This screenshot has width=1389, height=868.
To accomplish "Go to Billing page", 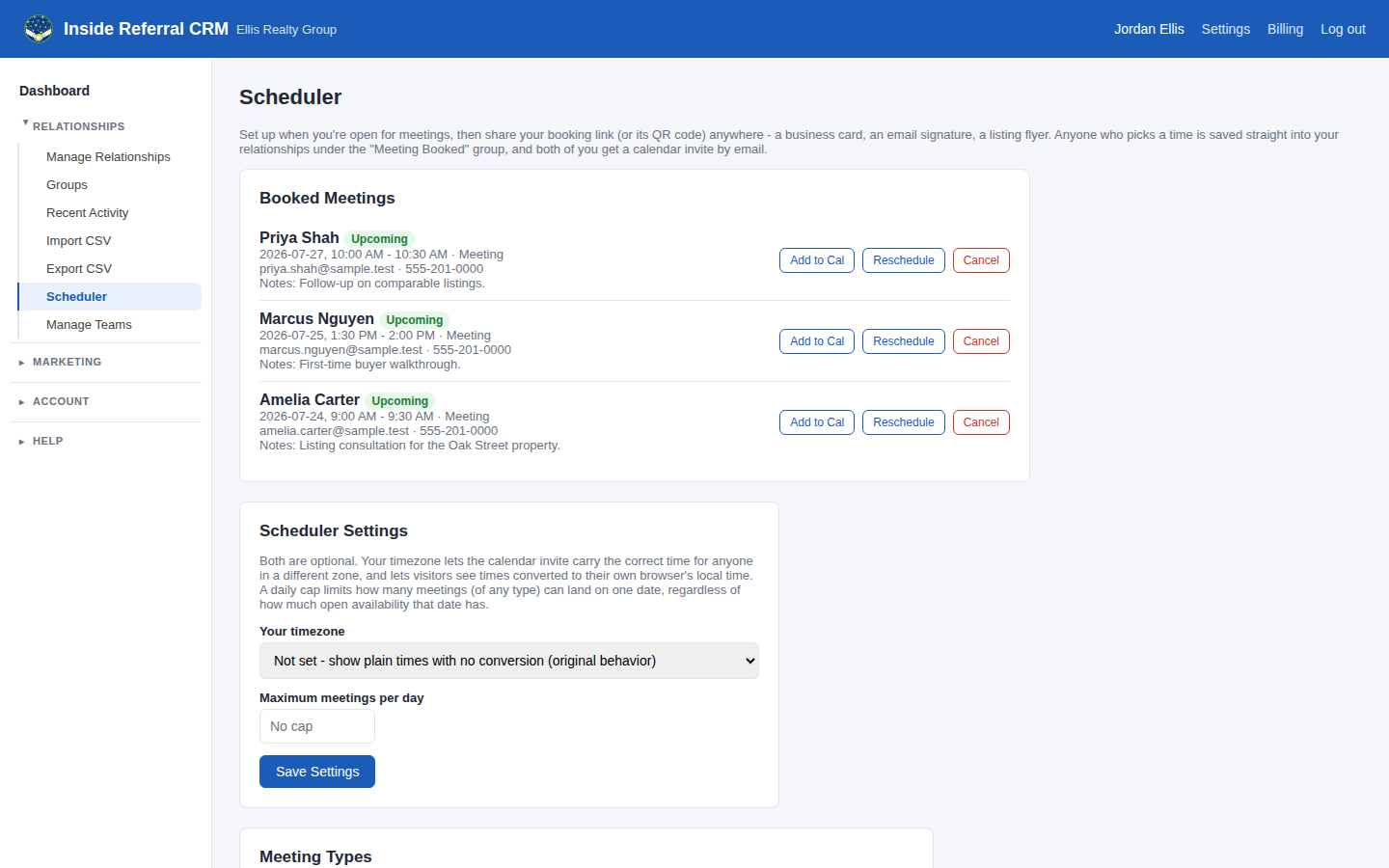I will tap(1285, 29).
